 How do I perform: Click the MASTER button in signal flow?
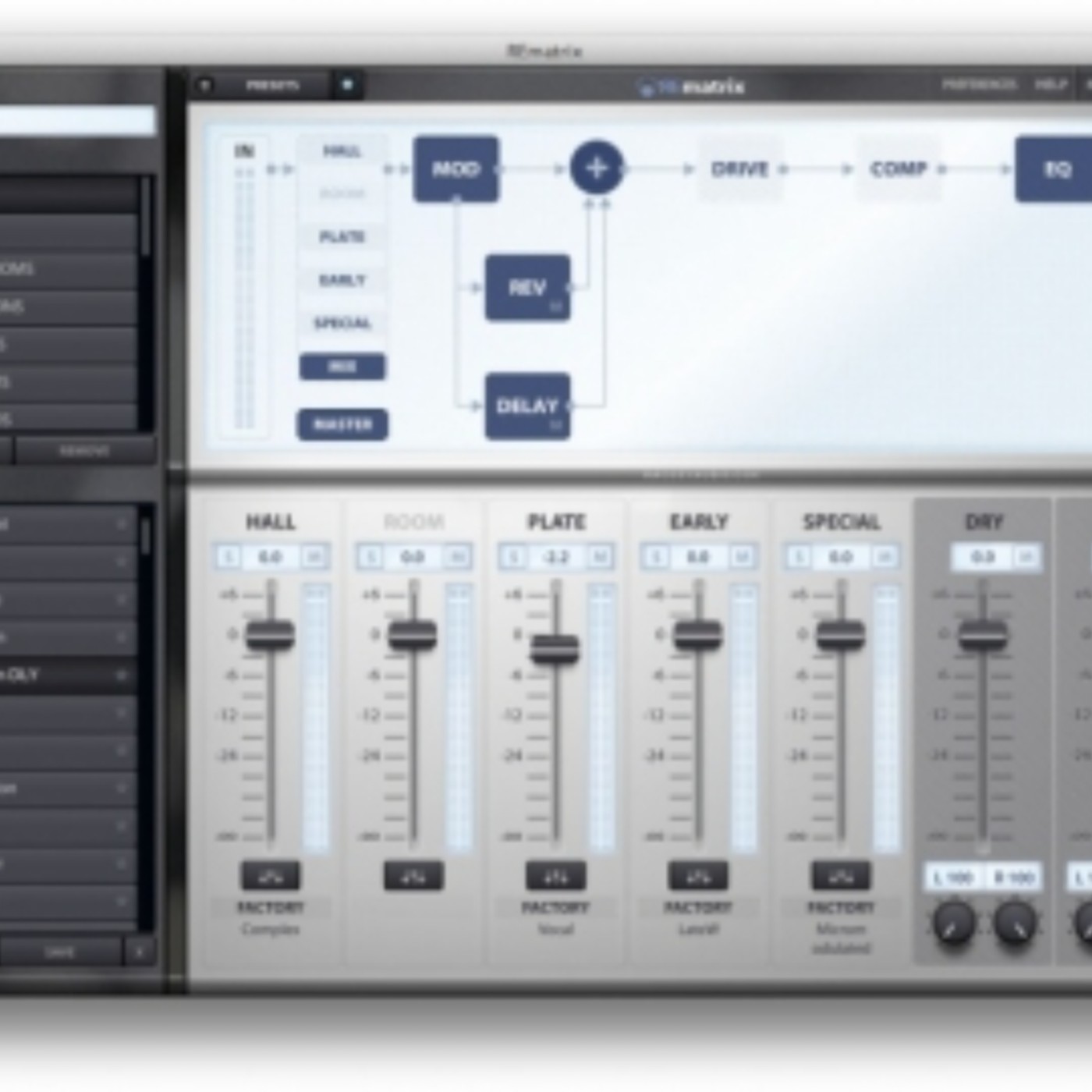tap(342, 424)
